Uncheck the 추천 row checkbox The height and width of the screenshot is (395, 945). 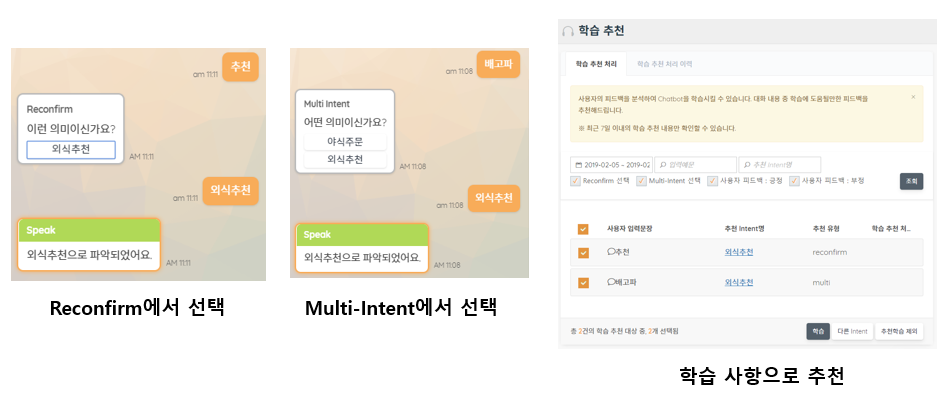click(583, 253)
